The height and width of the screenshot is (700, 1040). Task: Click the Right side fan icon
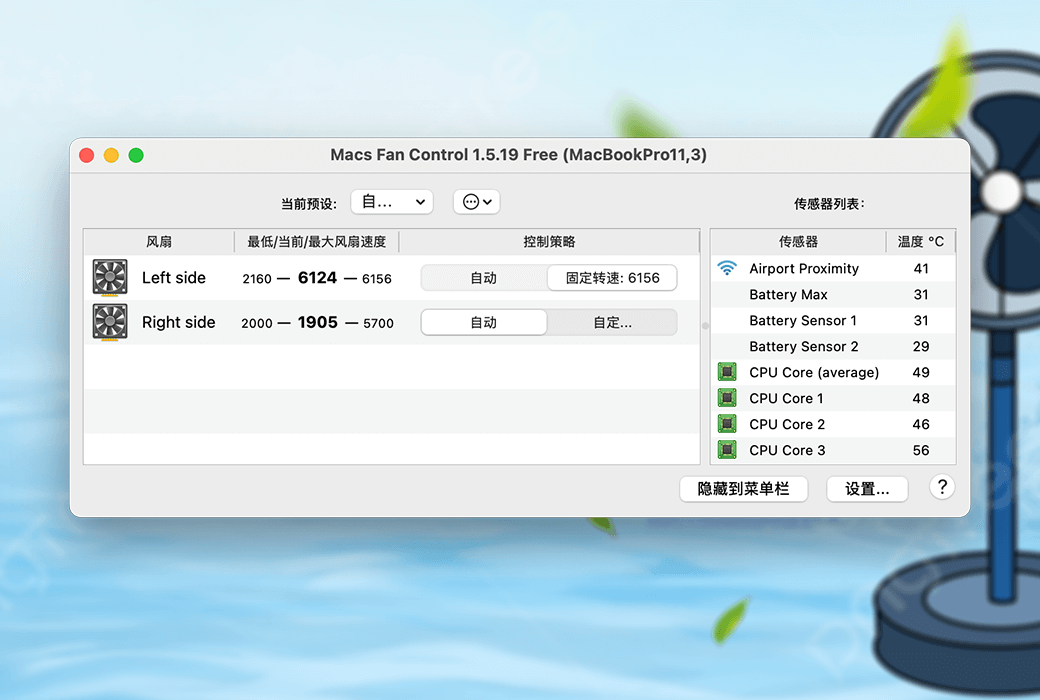click(109, 322)
